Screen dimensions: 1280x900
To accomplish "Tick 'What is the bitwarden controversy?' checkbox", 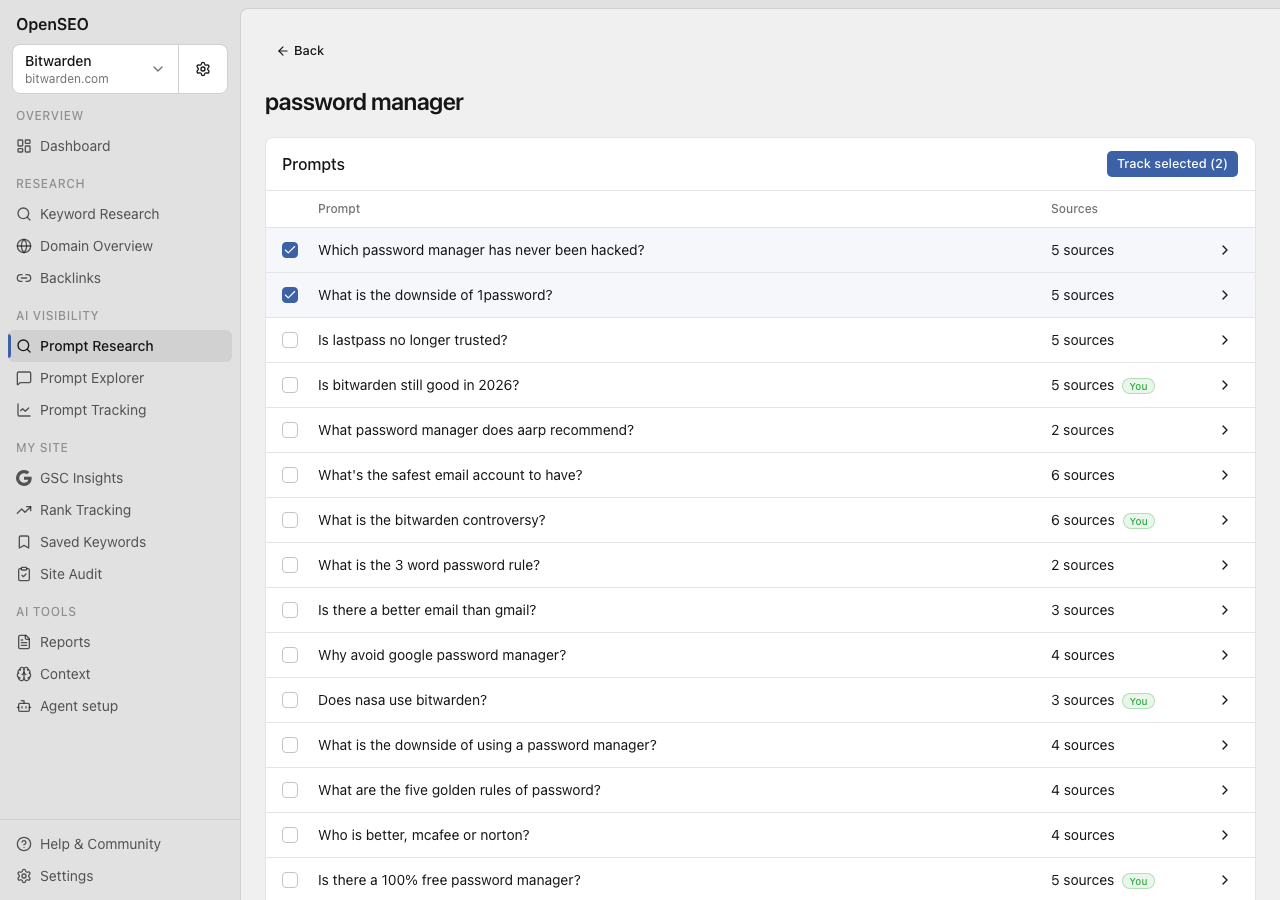I will click(290, 520).
